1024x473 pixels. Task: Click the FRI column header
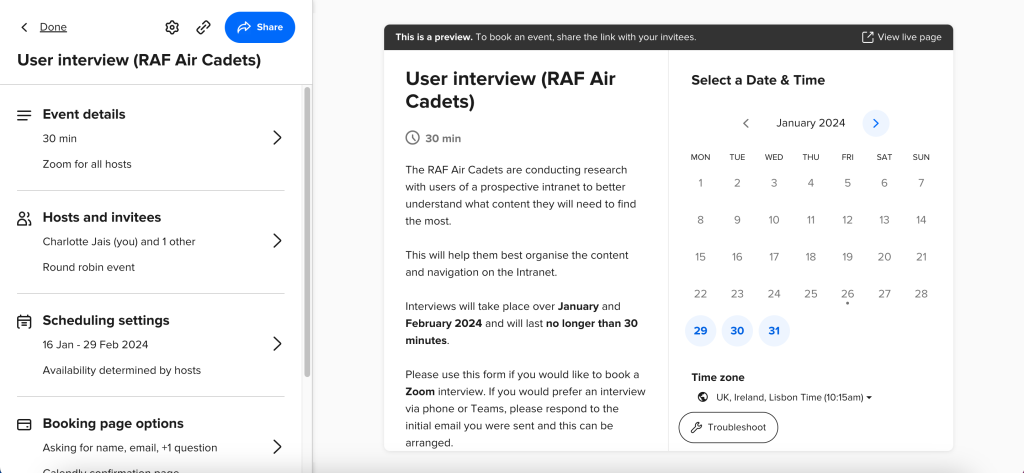847,157
